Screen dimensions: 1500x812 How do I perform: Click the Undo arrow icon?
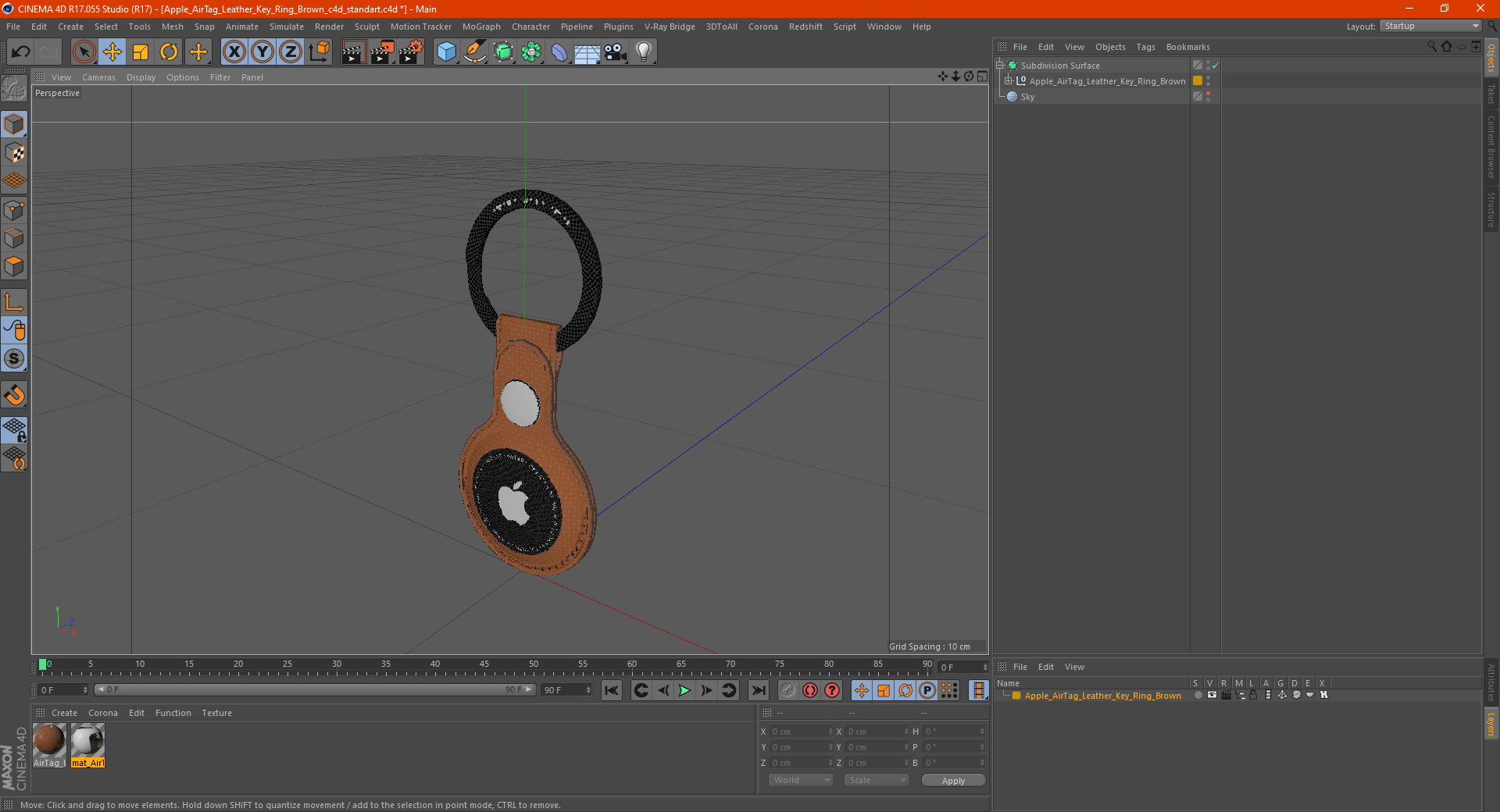(21, 52)
